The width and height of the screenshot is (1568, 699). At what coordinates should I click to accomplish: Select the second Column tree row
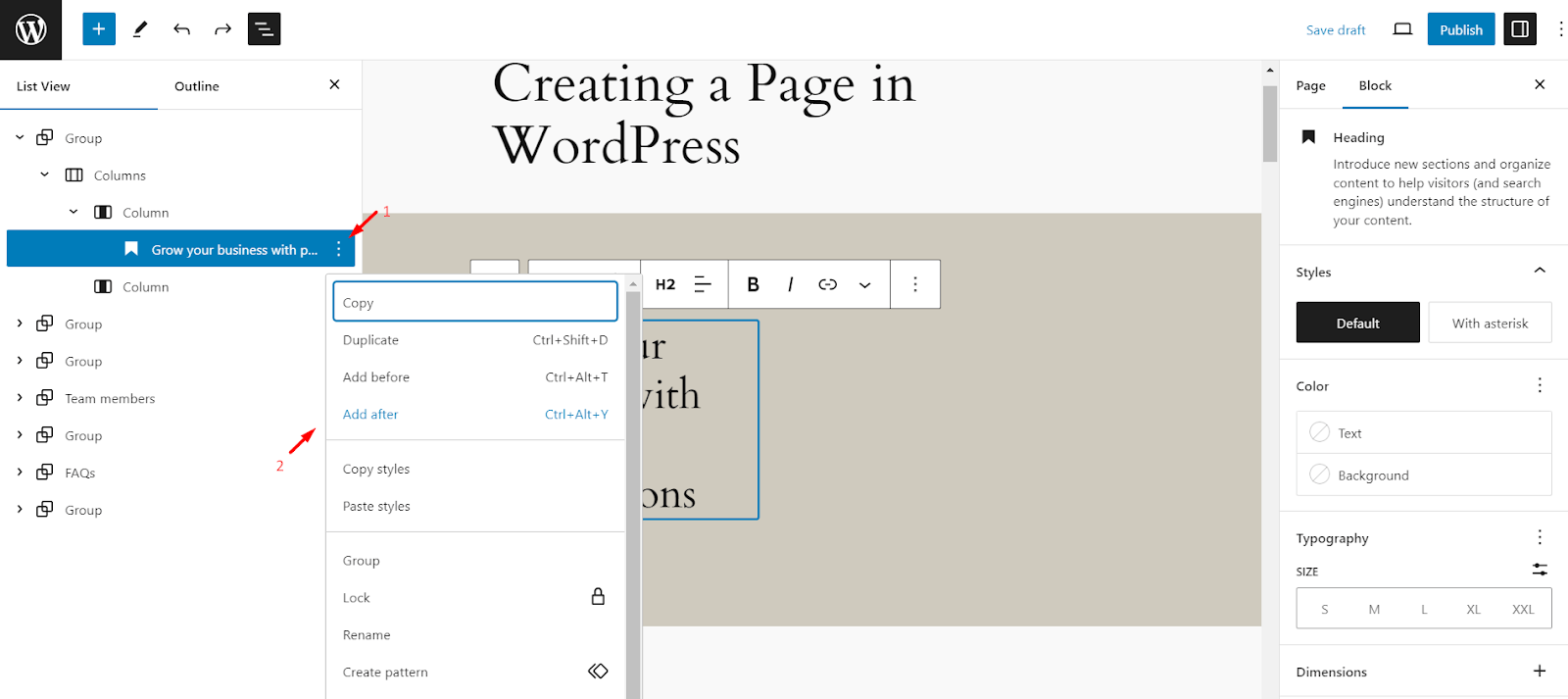(x=181, y=286)
